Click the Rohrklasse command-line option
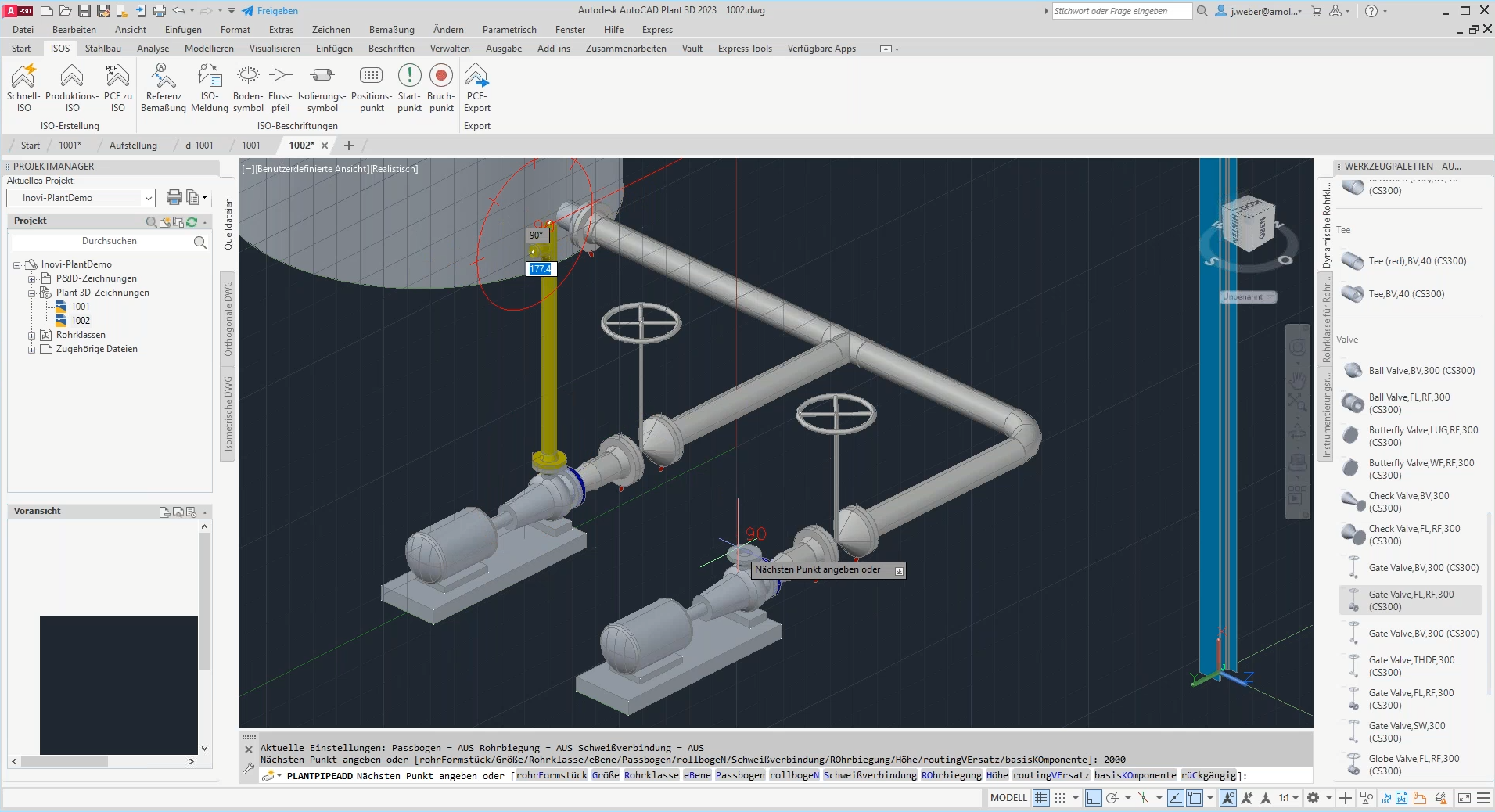The width and height of the screenshot is (1495, 812). pos(651,775)
